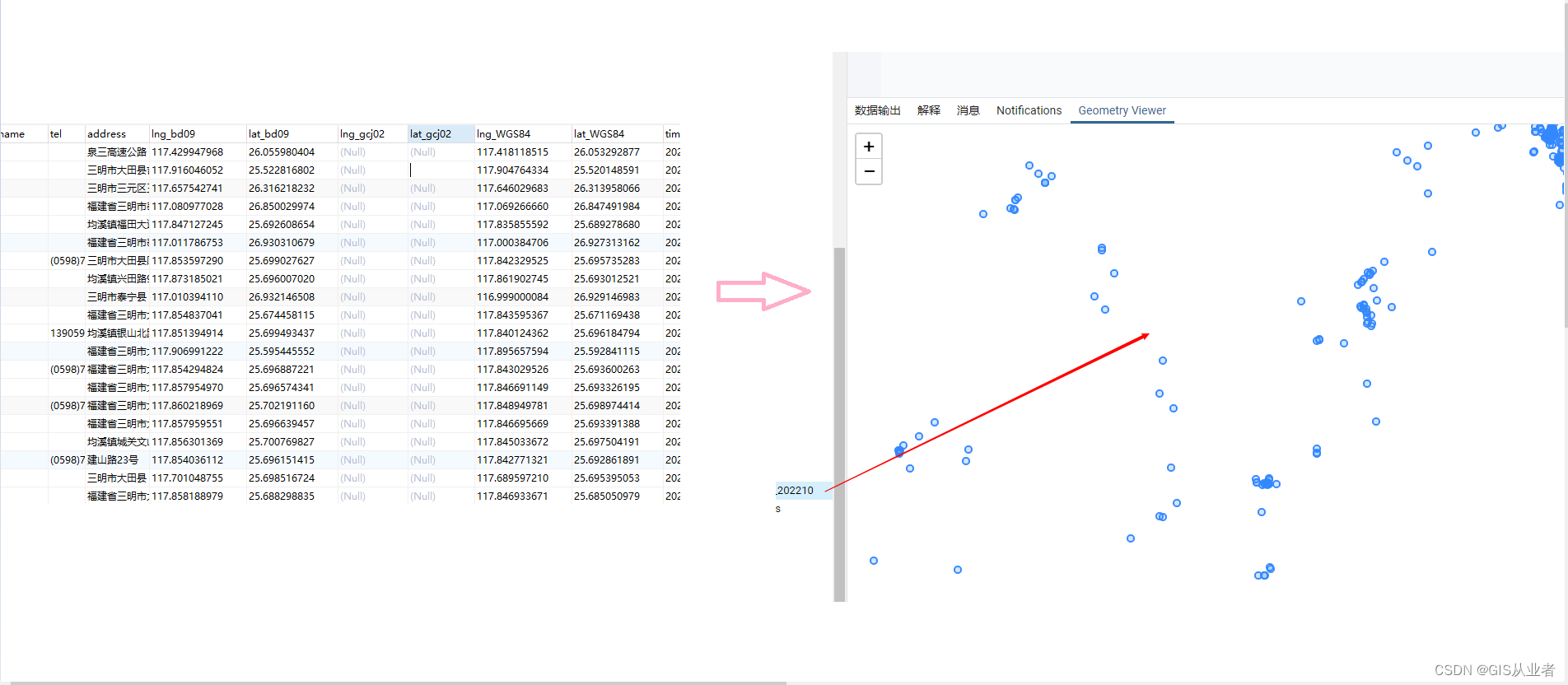Select tel cell starting with 139059

click(67, 333)
